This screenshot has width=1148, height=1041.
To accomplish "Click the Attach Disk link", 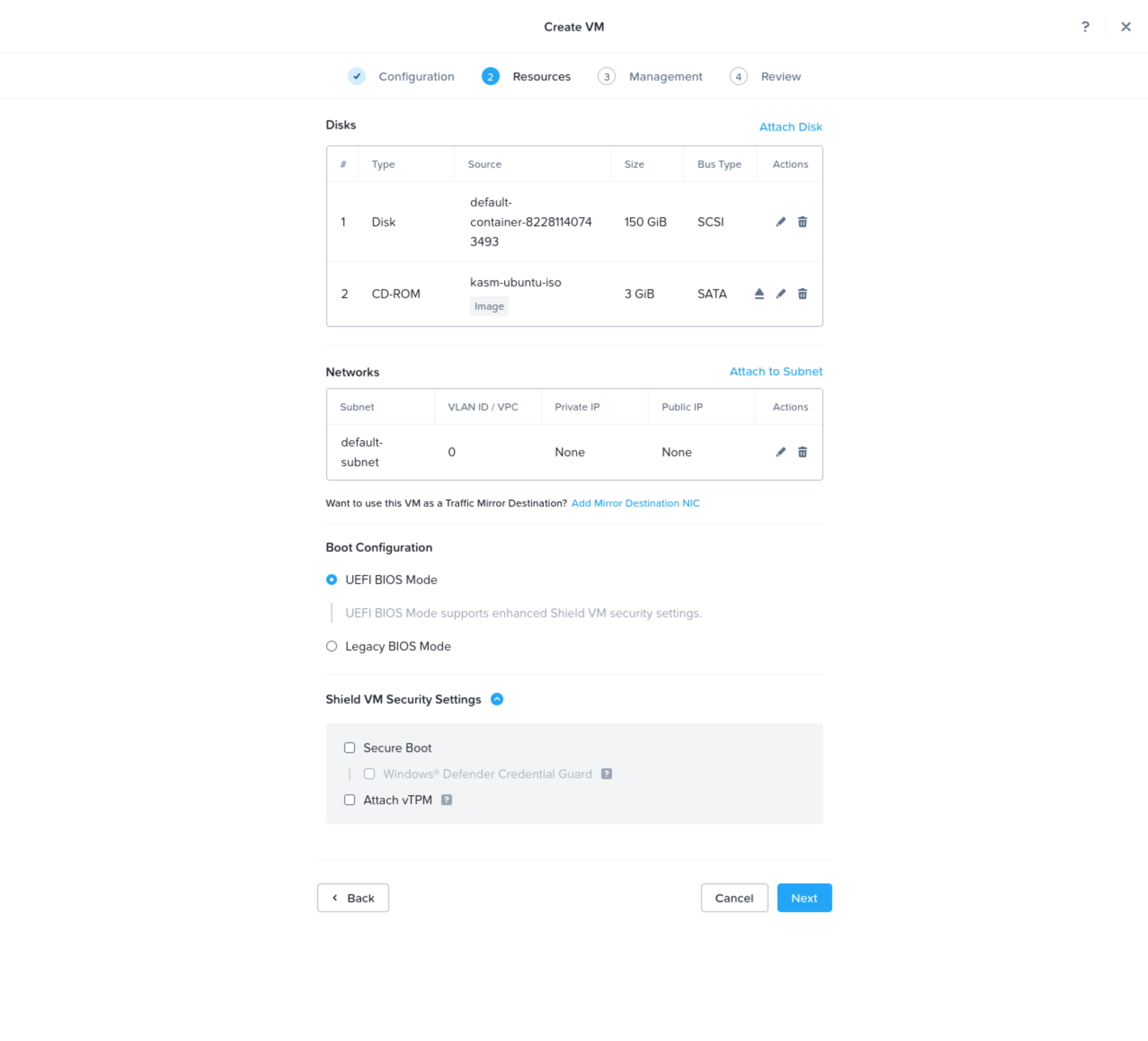I will click(x=790, y=126).
